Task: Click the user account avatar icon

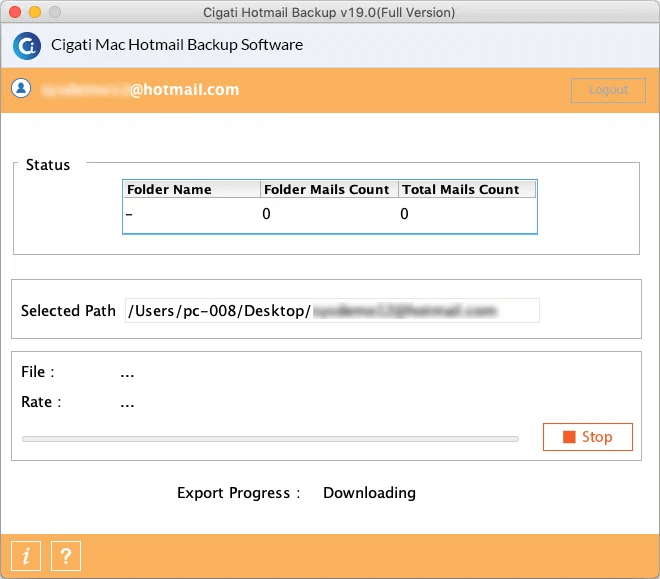Action: [21, 88]
